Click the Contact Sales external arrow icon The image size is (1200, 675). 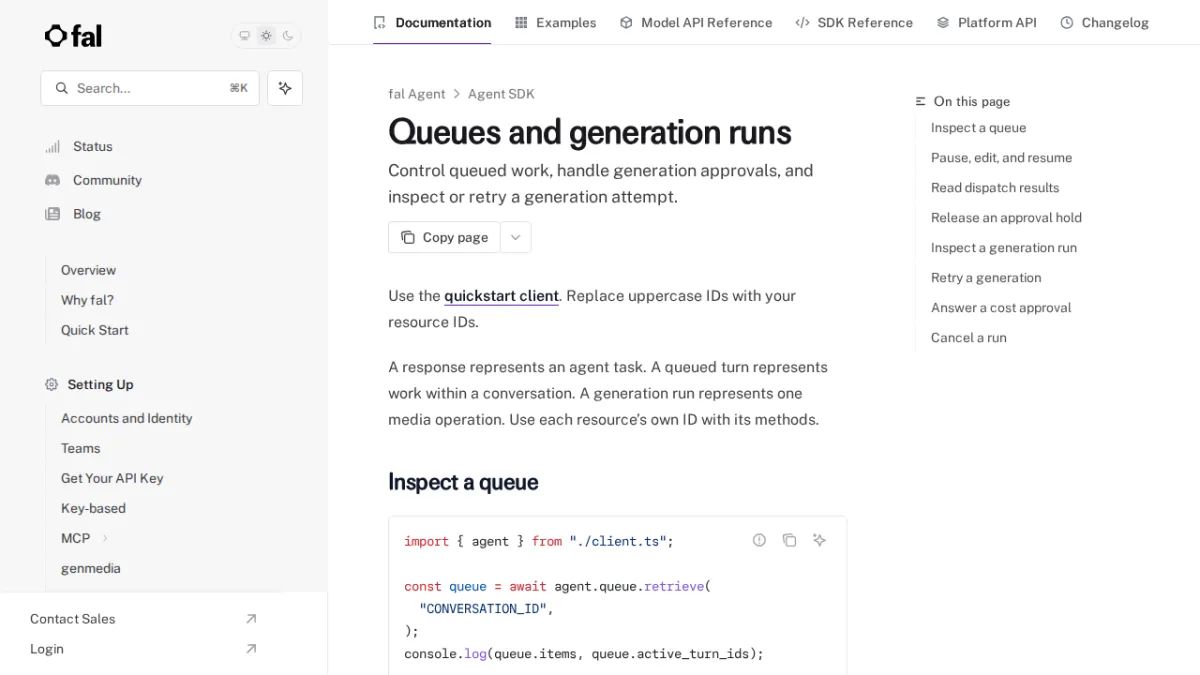click(251, 619)
